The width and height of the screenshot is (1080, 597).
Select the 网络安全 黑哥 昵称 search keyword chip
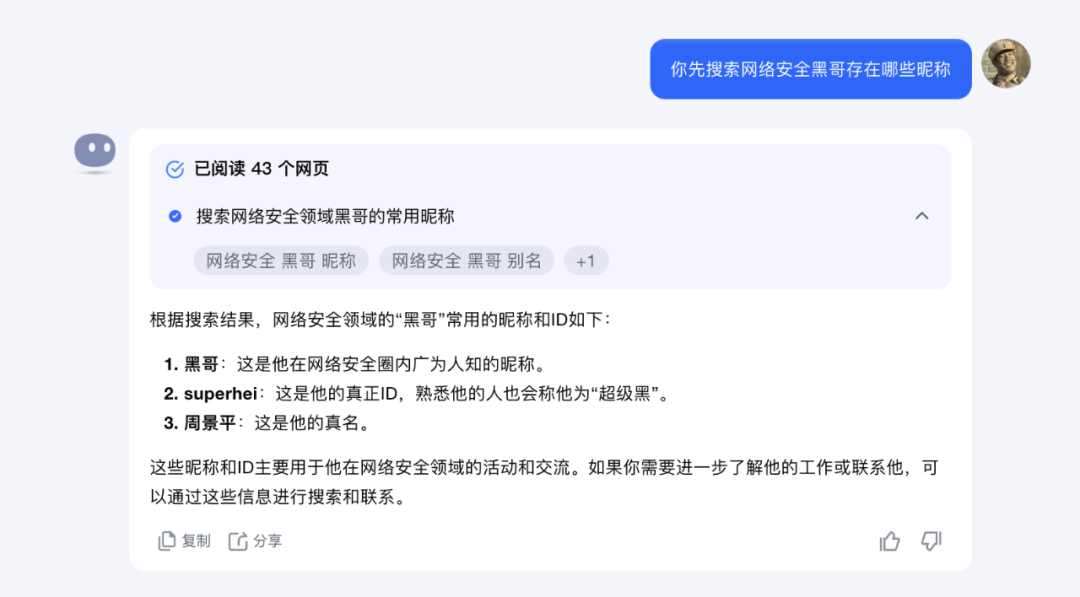tap(281, 260)
